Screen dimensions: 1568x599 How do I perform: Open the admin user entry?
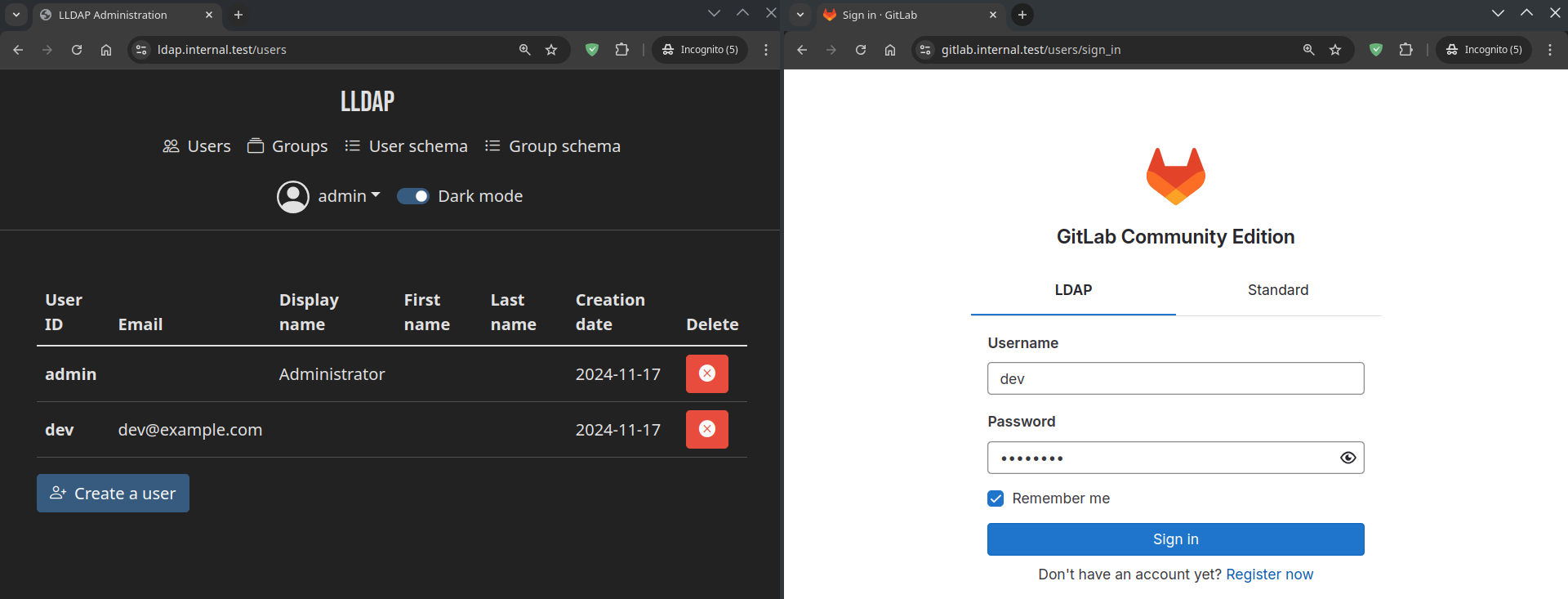pos(71,374)
